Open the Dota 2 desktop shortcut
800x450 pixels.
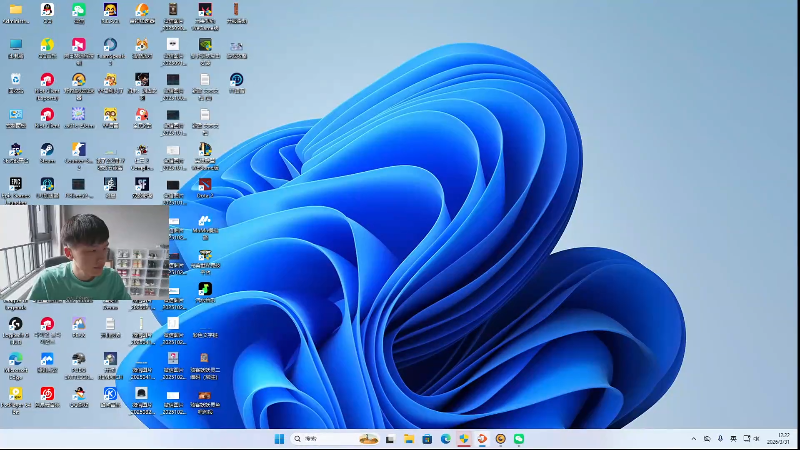click(204, 185)
